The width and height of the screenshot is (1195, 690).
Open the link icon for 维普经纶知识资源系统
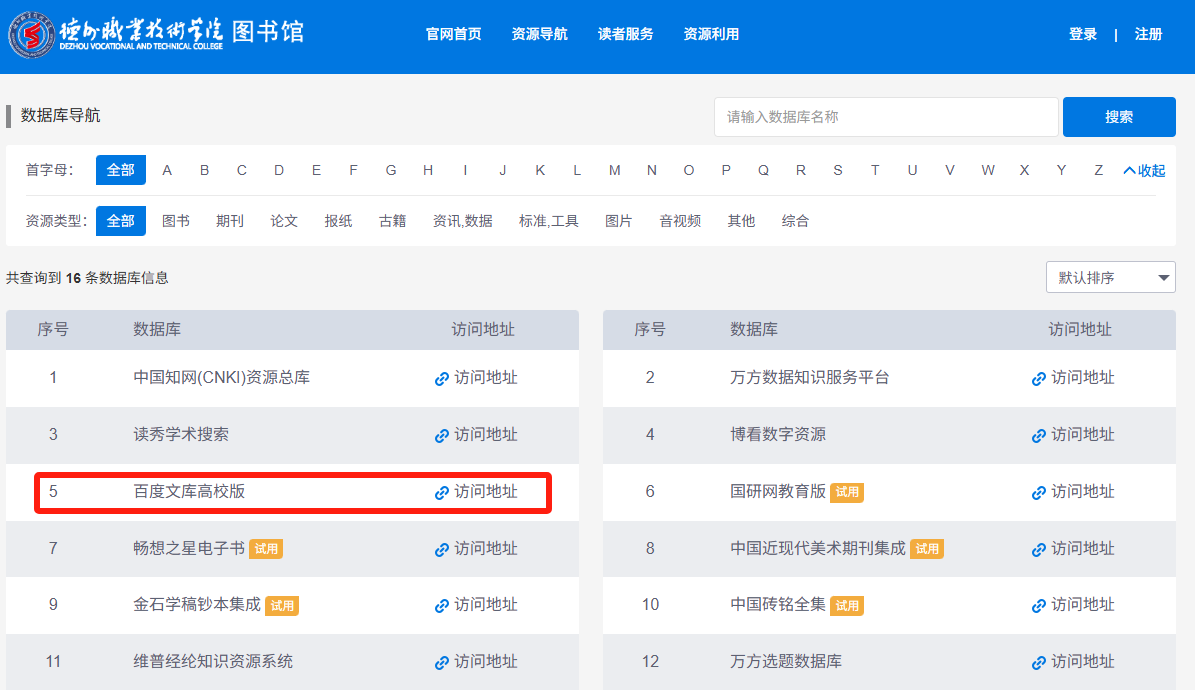click(441, 663)
